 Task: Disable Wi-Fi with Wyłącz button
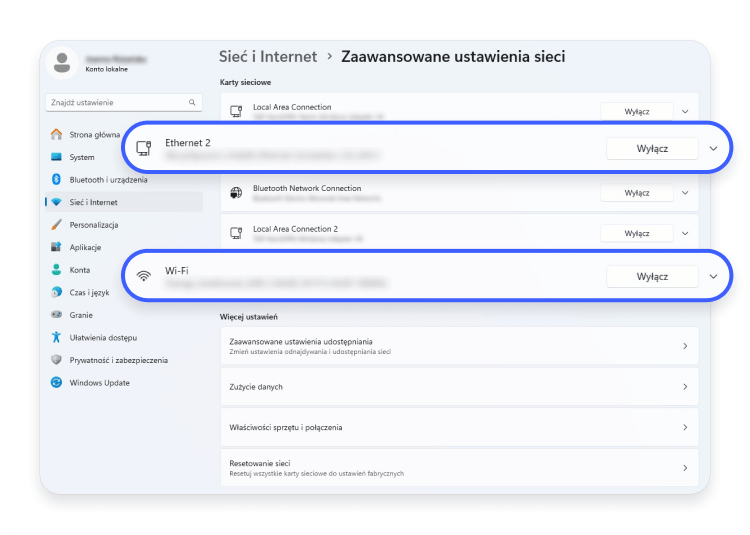coord(652,276)
